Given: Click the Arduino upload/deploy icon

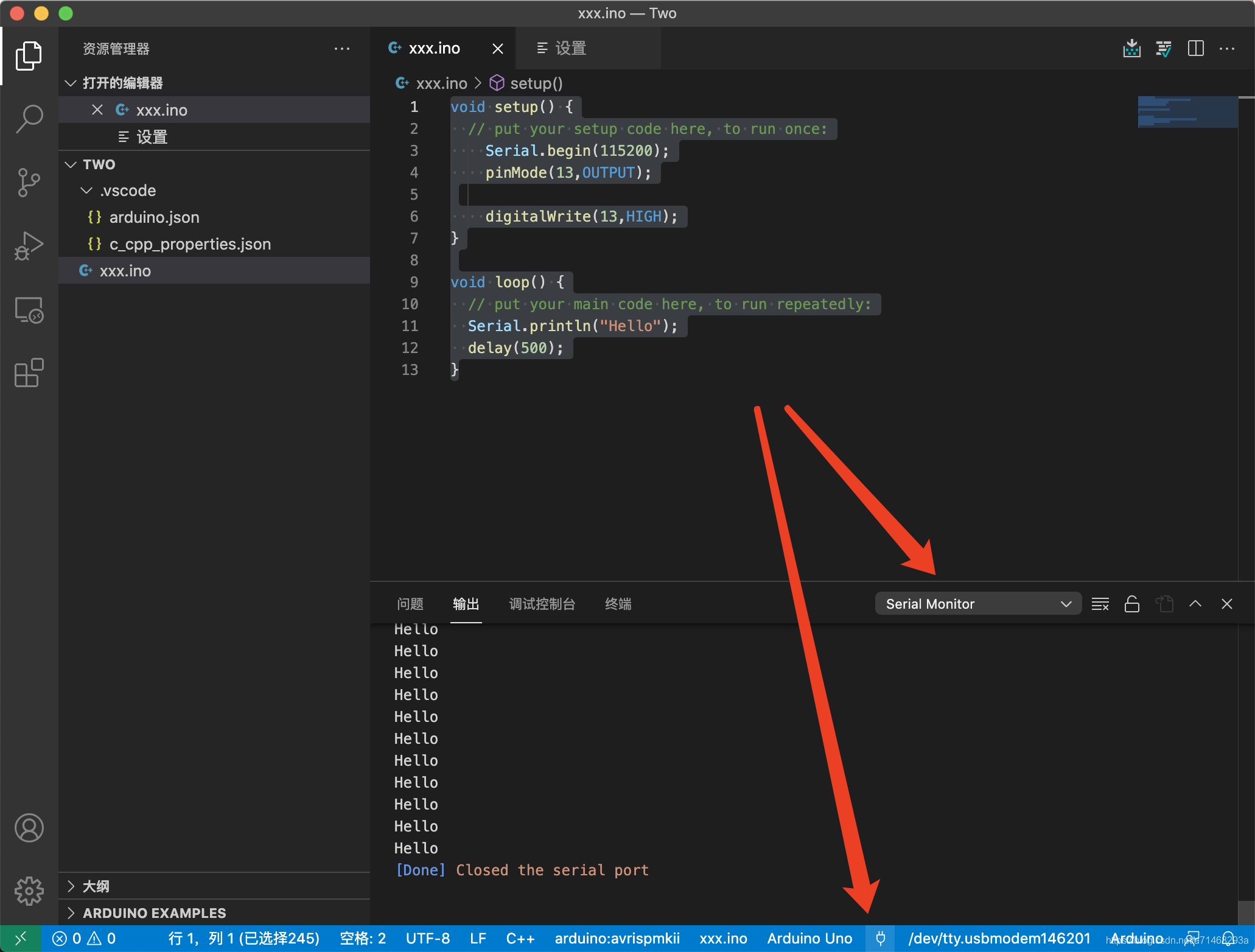Looking at the screenshot, I should 1130,48.
